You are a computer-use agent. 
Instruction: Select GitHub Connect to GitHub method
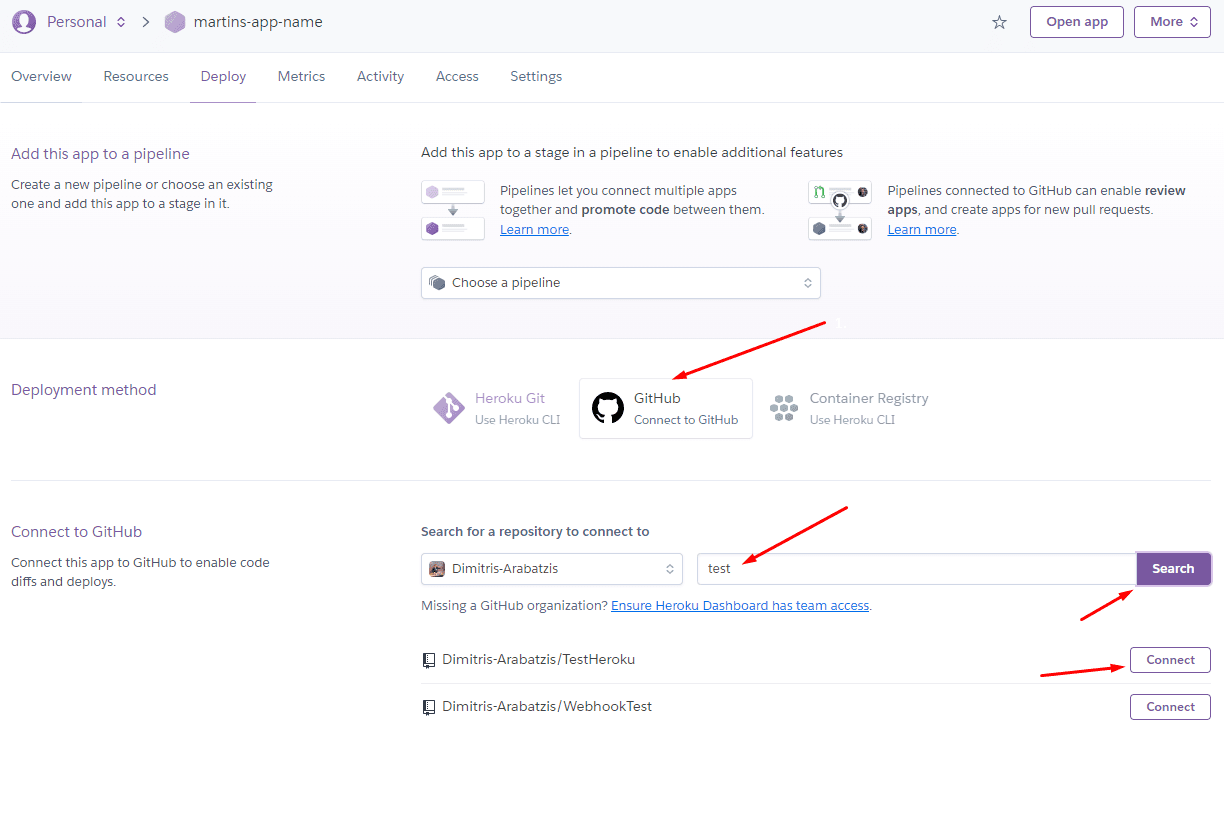pos(666,408)
